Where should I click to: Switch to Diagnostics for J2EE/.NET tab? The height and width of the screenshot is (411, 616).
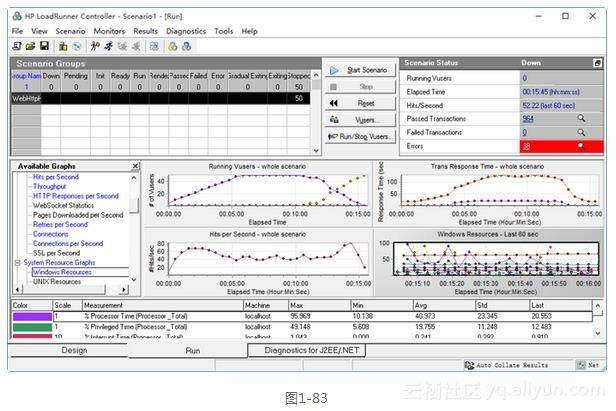(307, 350)
